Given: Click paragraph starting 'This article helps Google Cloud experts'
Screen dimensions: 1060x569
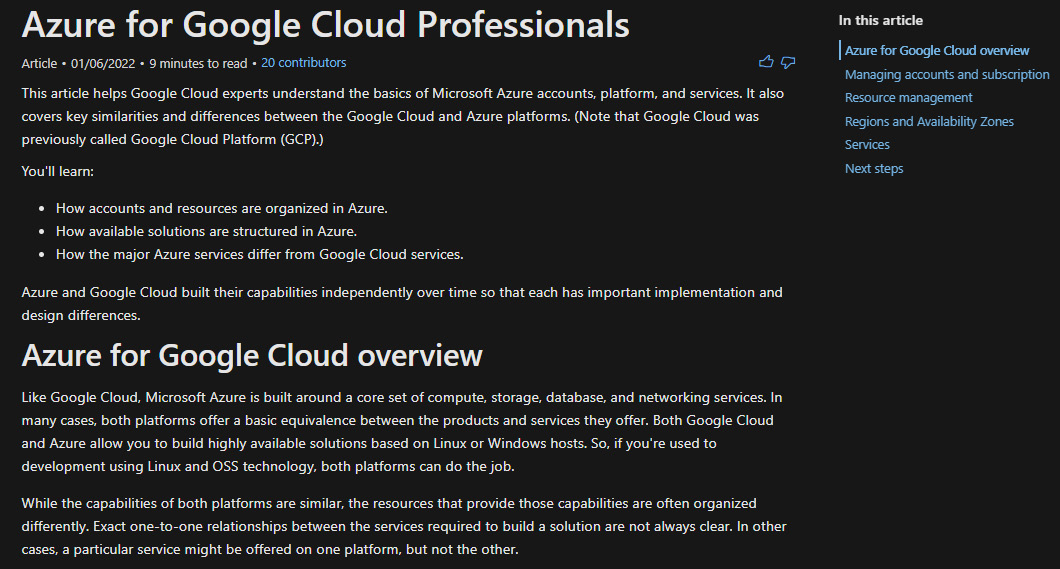Looking at the screenshot, I should tap(403, 116).
